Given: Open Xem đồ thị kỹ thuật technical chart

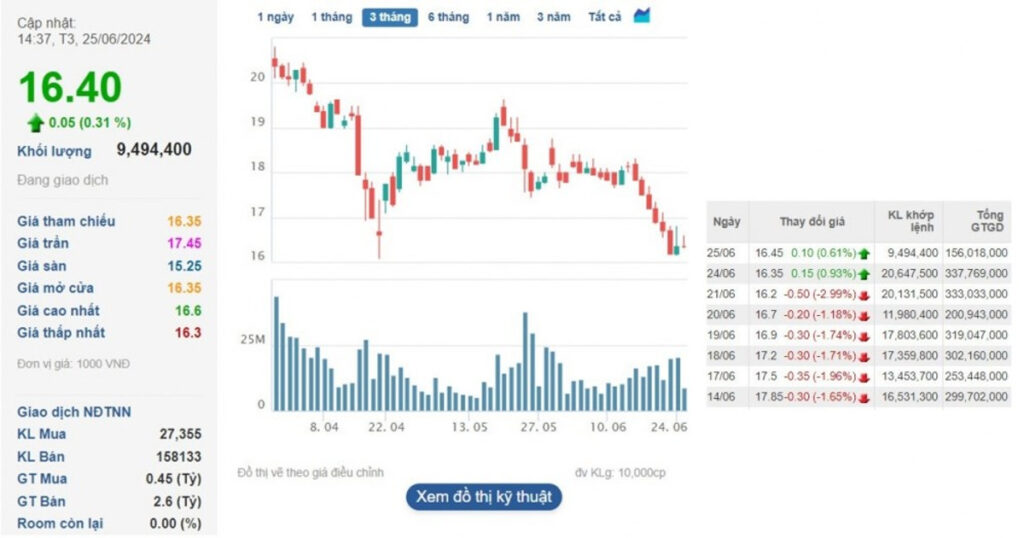Looking at the screenshot, I should coord(484,497).
